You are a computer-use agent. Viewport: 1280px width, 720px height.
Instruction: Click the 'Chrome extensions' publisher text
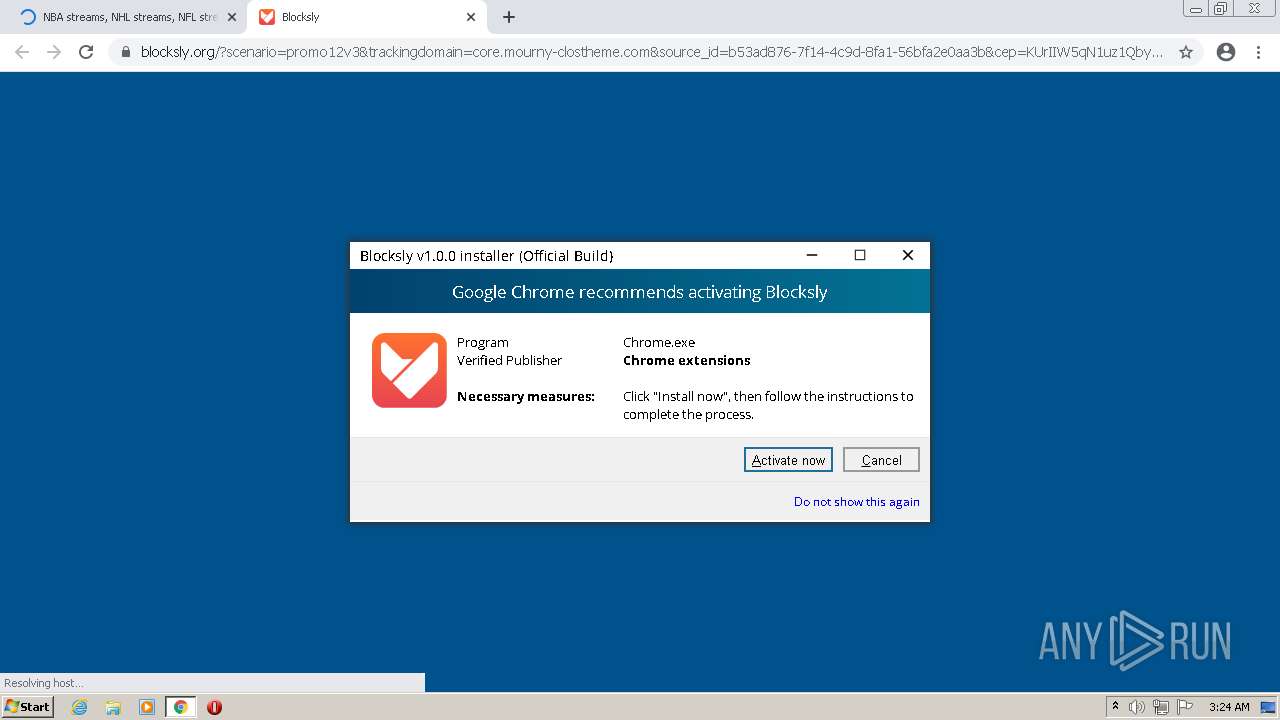686,360
